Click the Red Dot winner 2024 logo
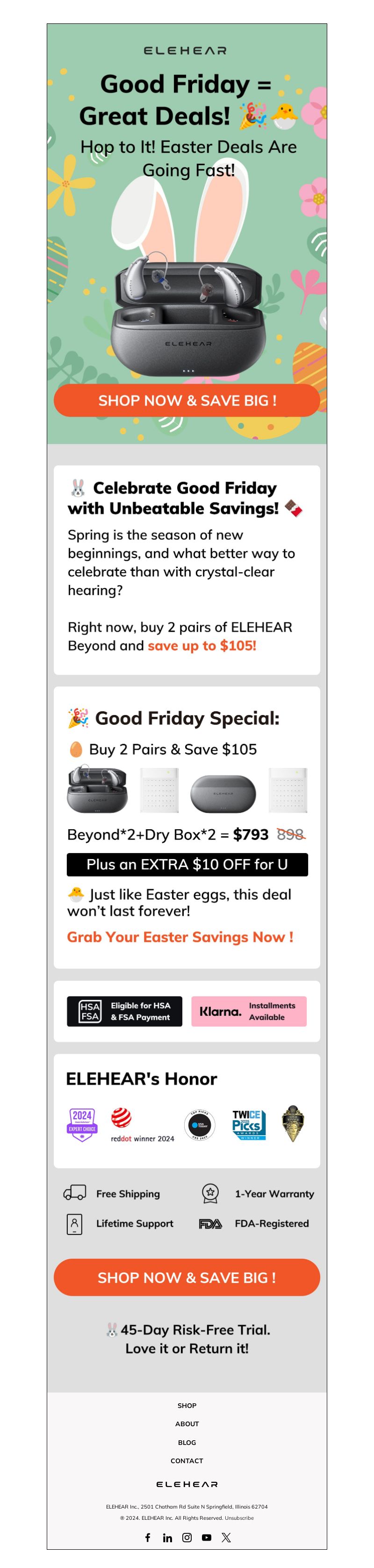The image size is (374, 1568). click(x=142, y=1125)
